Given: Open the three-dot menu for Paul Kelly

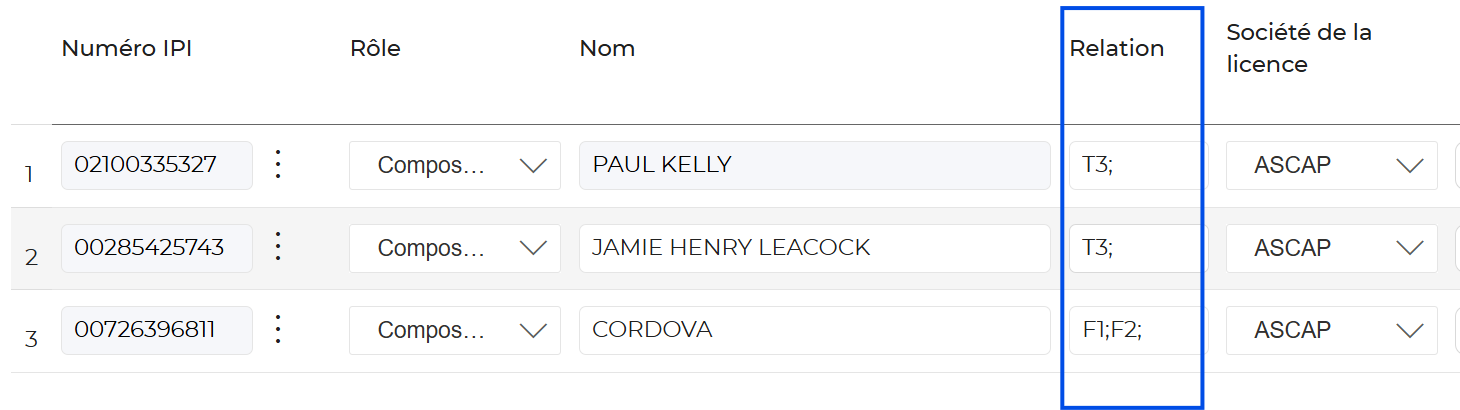Looking at the screenshot, I should [x=279, y=165].
